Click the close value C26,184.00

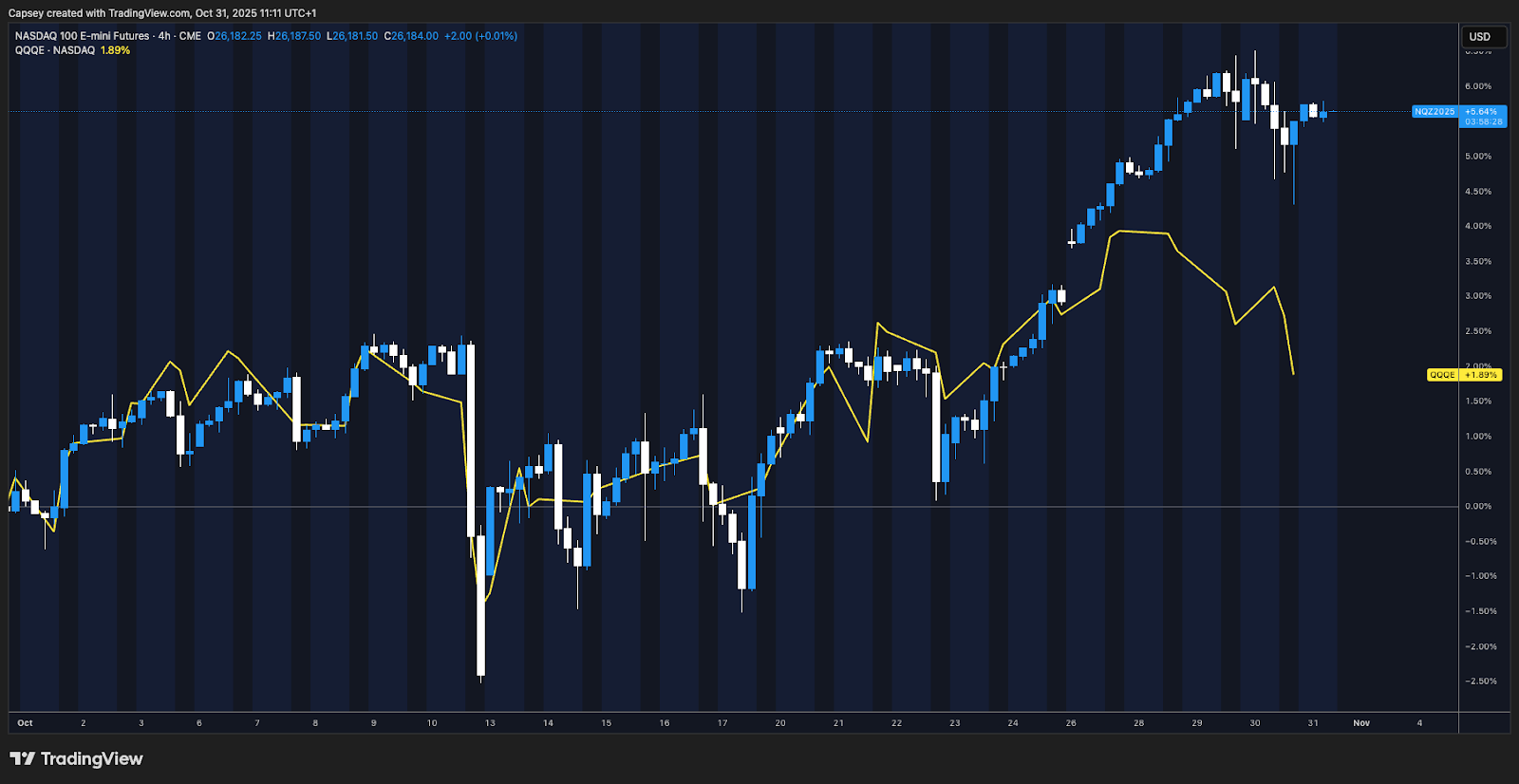point(411,36)
